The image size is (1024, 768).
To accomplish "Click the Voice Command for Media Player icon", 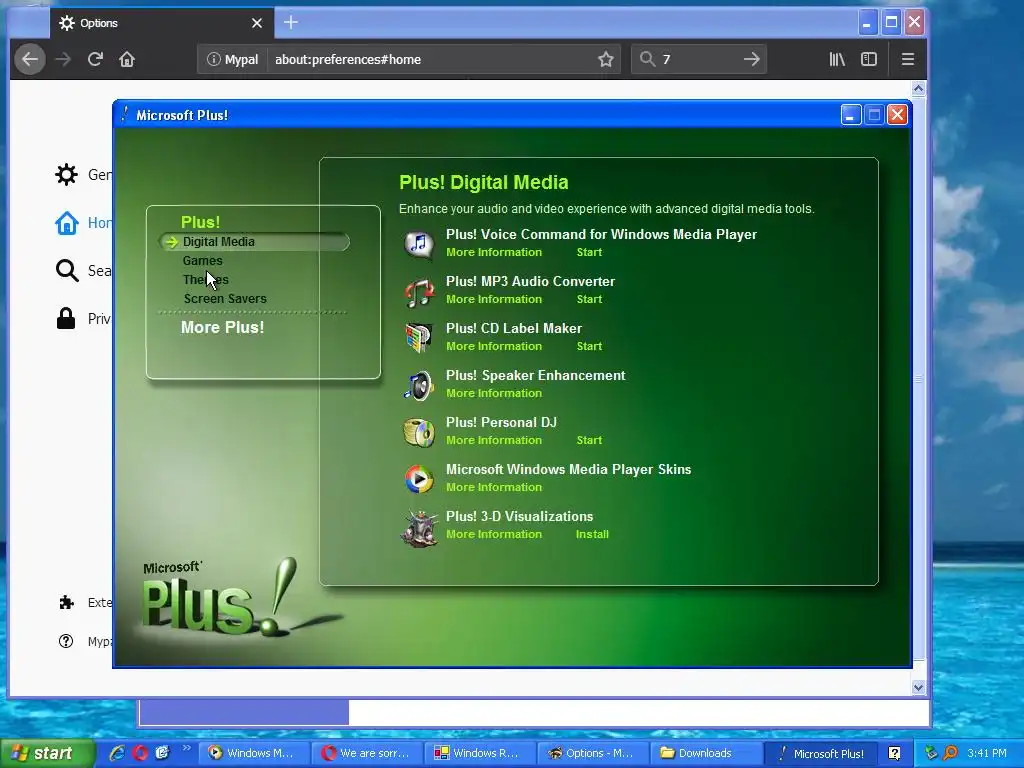I will coord(419,244).
